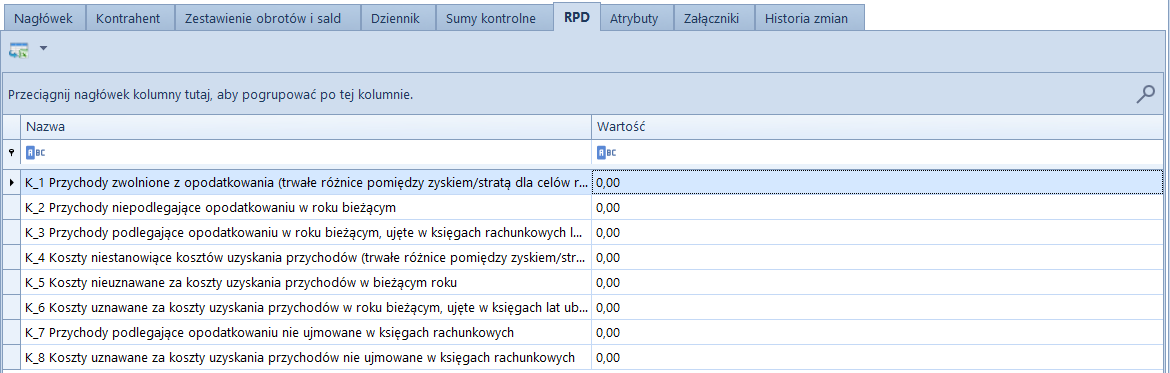Image resolution: width=1170 pixels, height=373 pixels.
Task: Select the Wartość cell of the K_1 row
Action: point(877,181)
